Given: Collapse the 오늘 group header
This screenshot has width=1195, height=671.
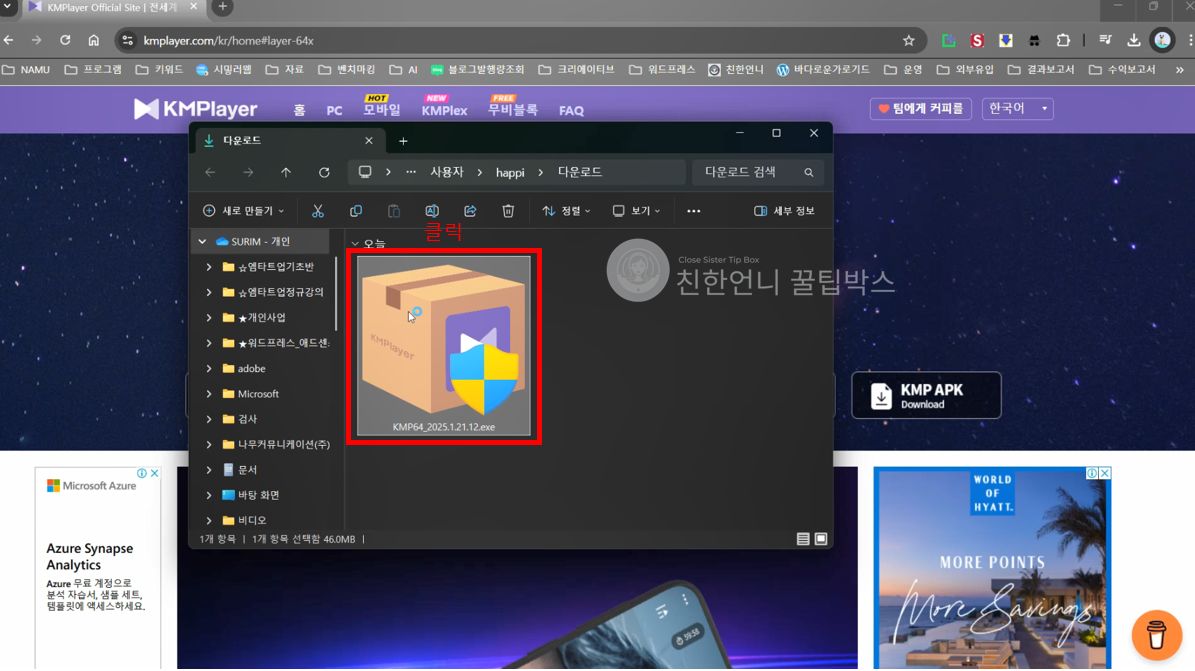Looking at the screenshot, I should [x=355, y=244].
